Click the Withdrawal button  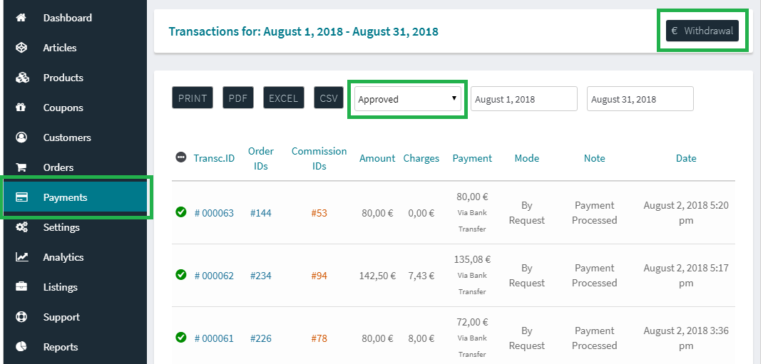702,31
